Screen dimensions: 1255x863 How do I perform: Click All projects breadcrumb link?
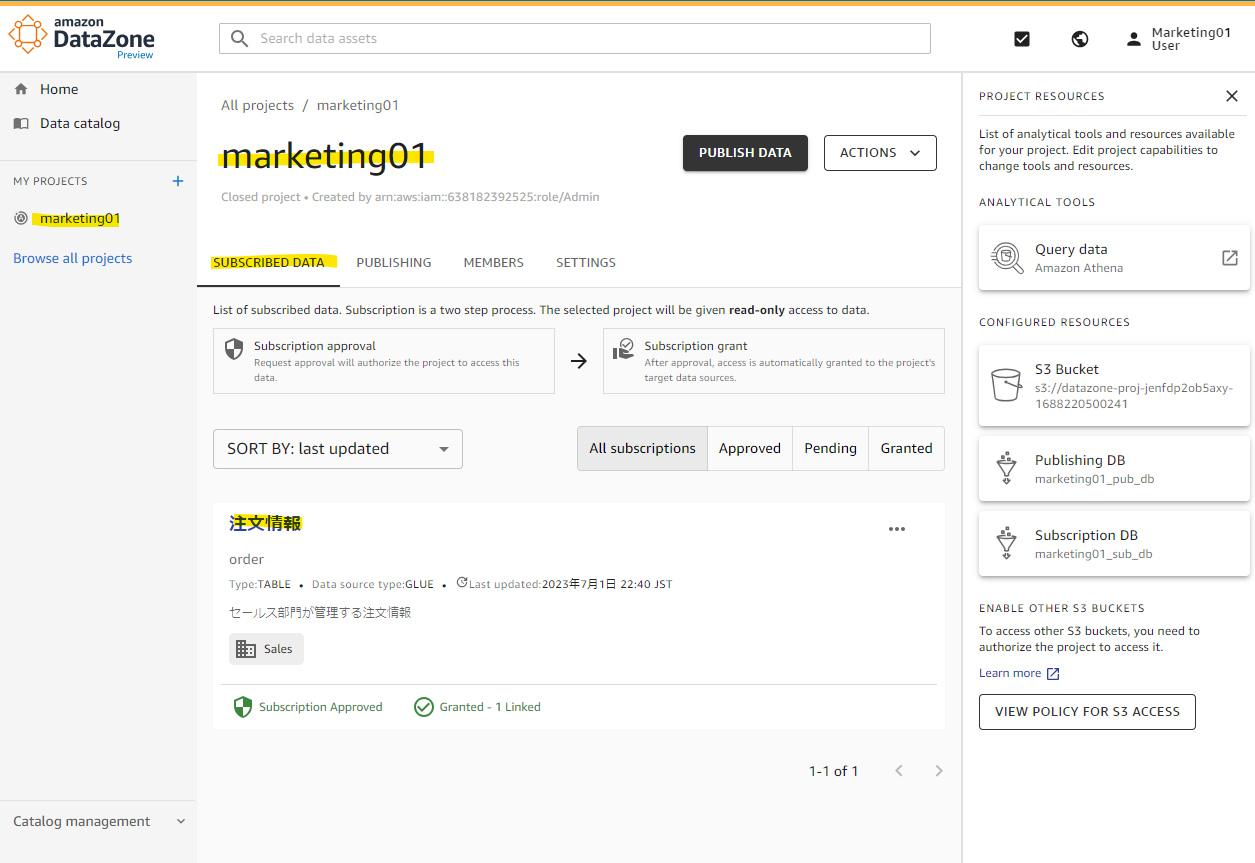pos(258,105)
